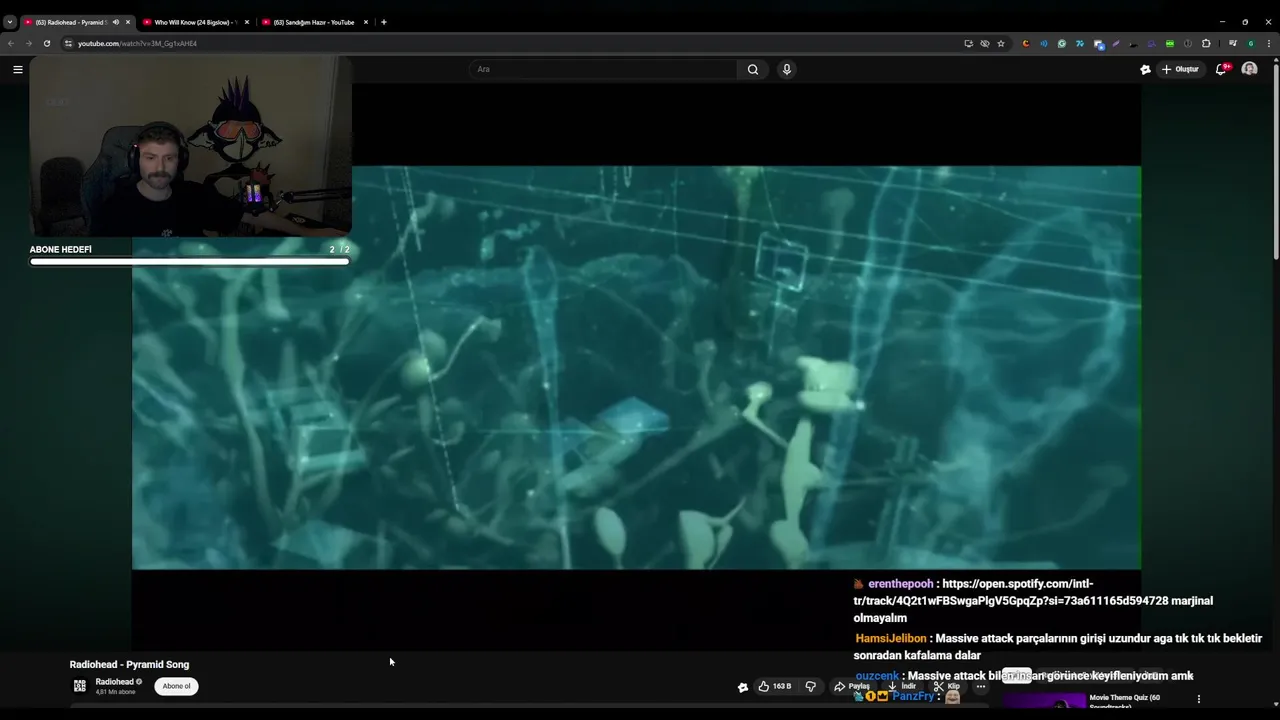Image resolution: width=1280 pixels, height=720 pixels.
Task: Mute the Radiohead tab via speaker icon
Action: (116, 22)
